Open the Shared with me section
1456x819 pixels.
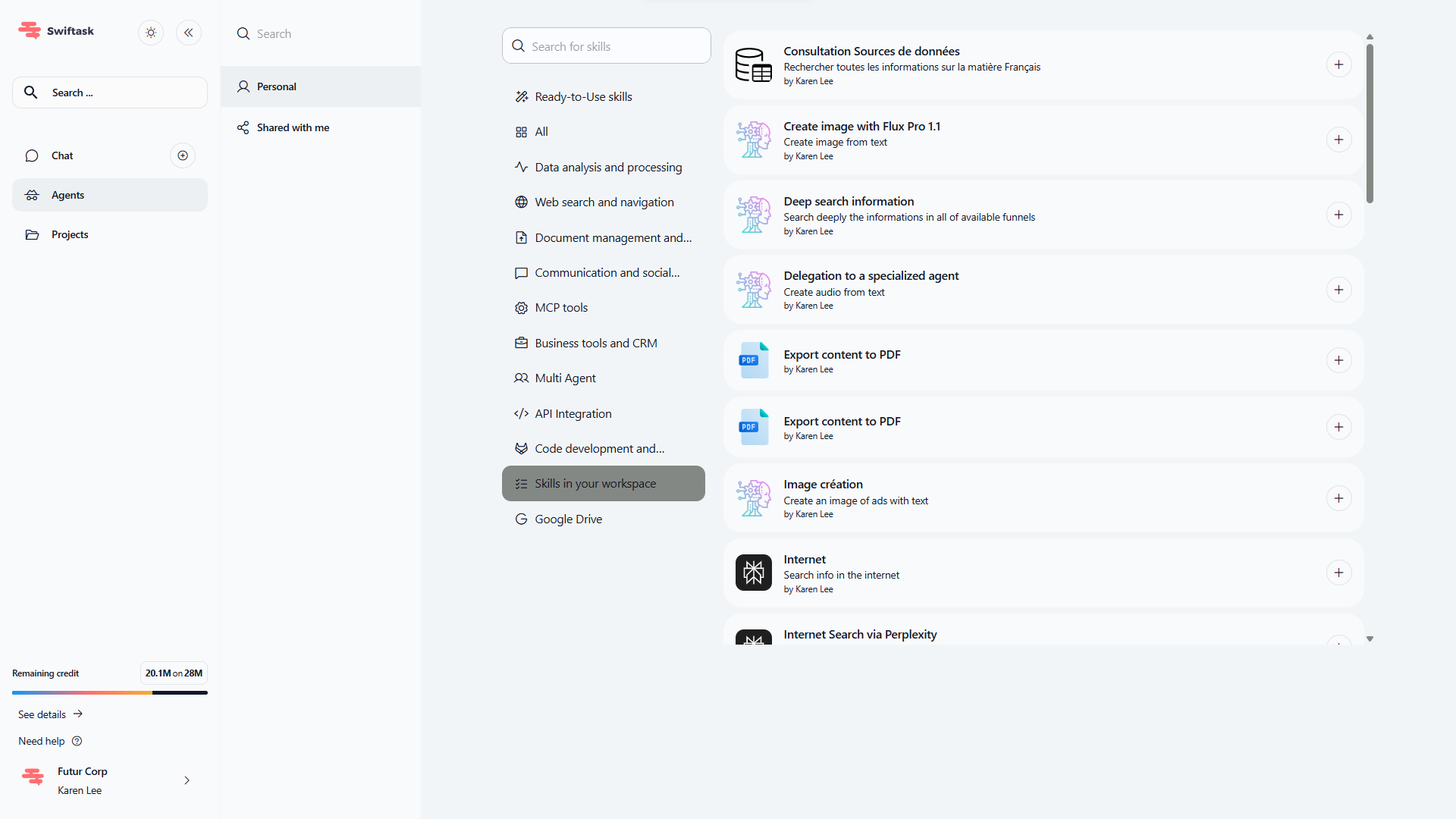pyautogui.click(x=293, y=127)
